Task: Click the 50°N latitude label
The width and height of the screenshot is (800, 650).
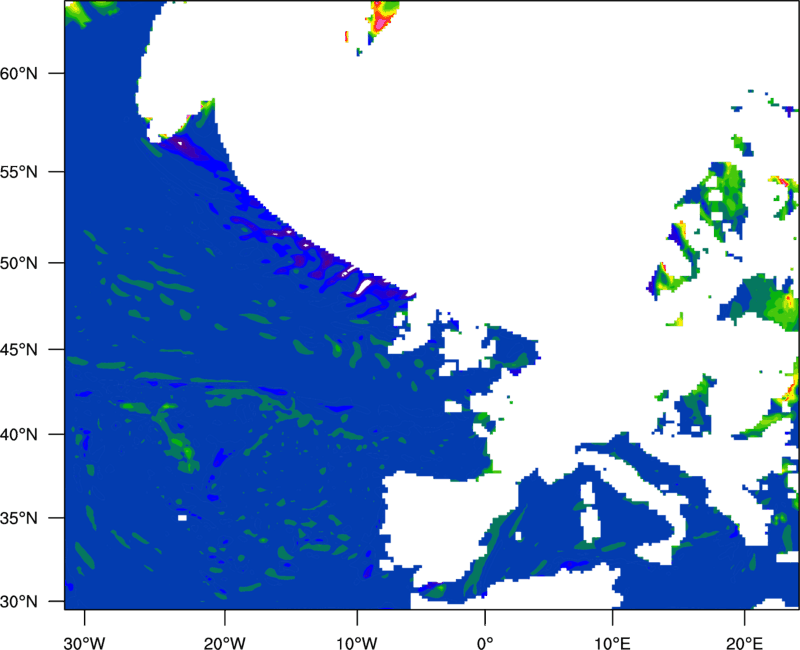Action: (19, 263)
